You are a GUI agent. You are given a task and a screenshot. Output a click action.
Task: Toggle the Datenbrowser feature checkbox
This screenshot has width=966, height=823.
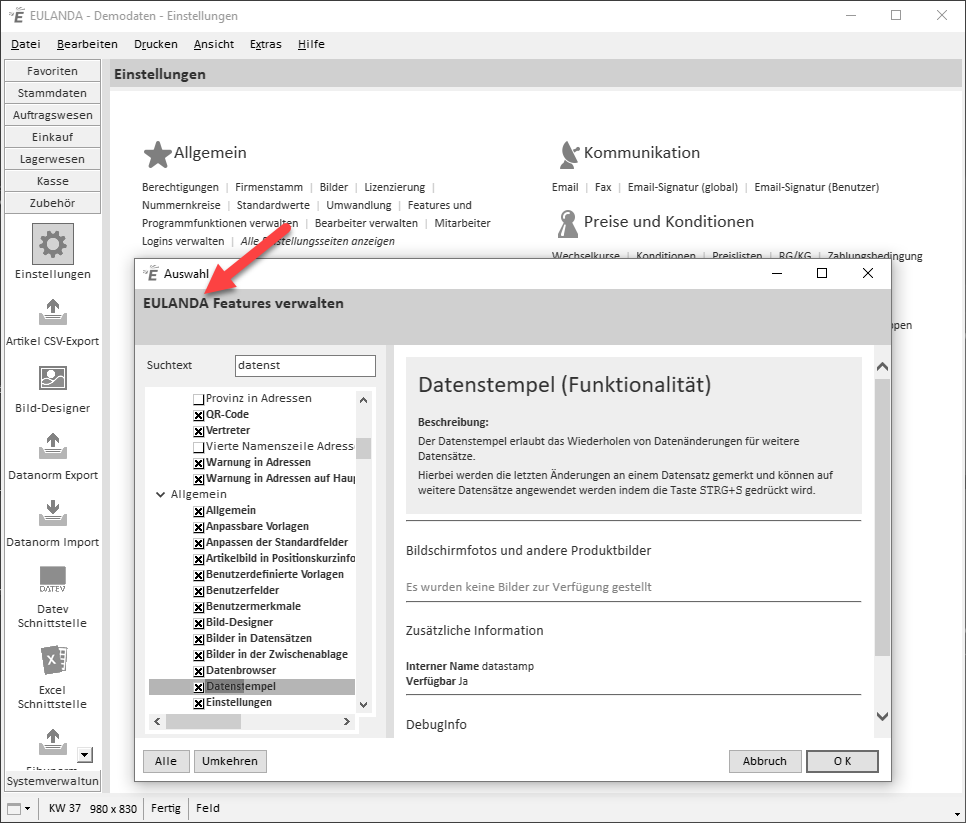point(198,671)
